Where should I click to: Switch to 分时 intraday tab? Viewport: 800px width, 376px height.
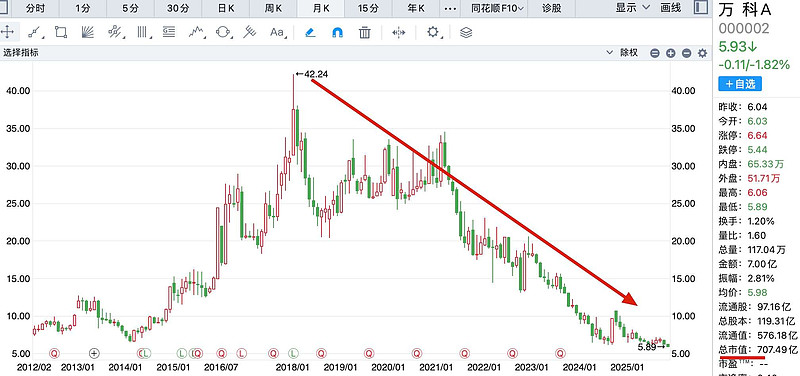[x=35, y=8]
